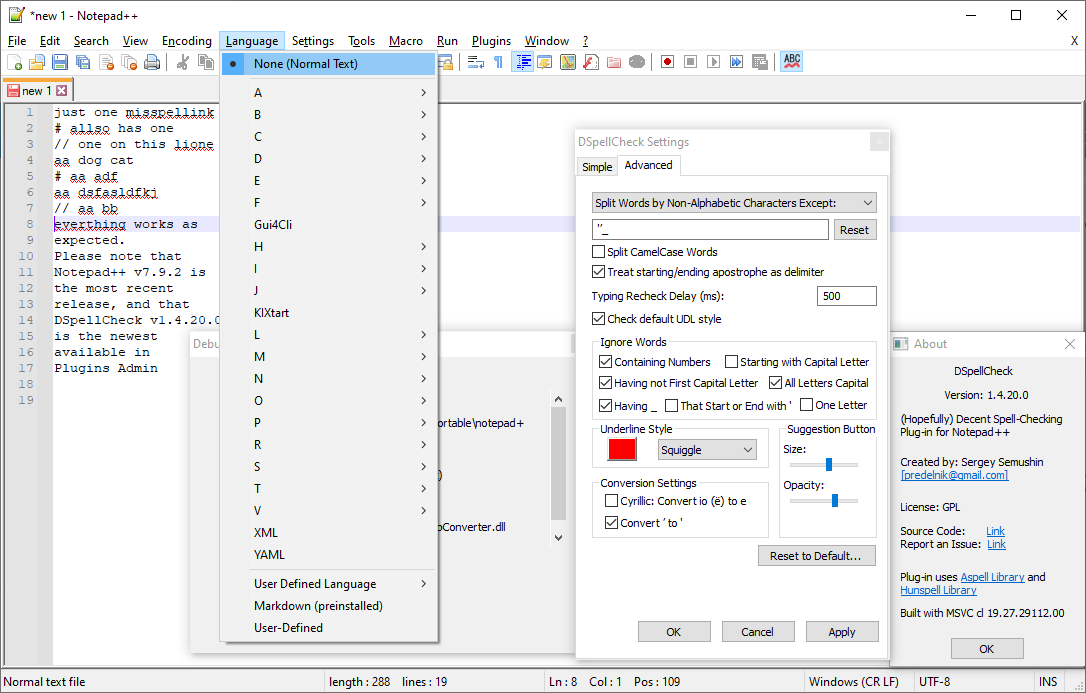Open the Split Words by Non-Alphabetic Characters dropdown
Viewport: 1086px width, 693px height.
point(866,202)
